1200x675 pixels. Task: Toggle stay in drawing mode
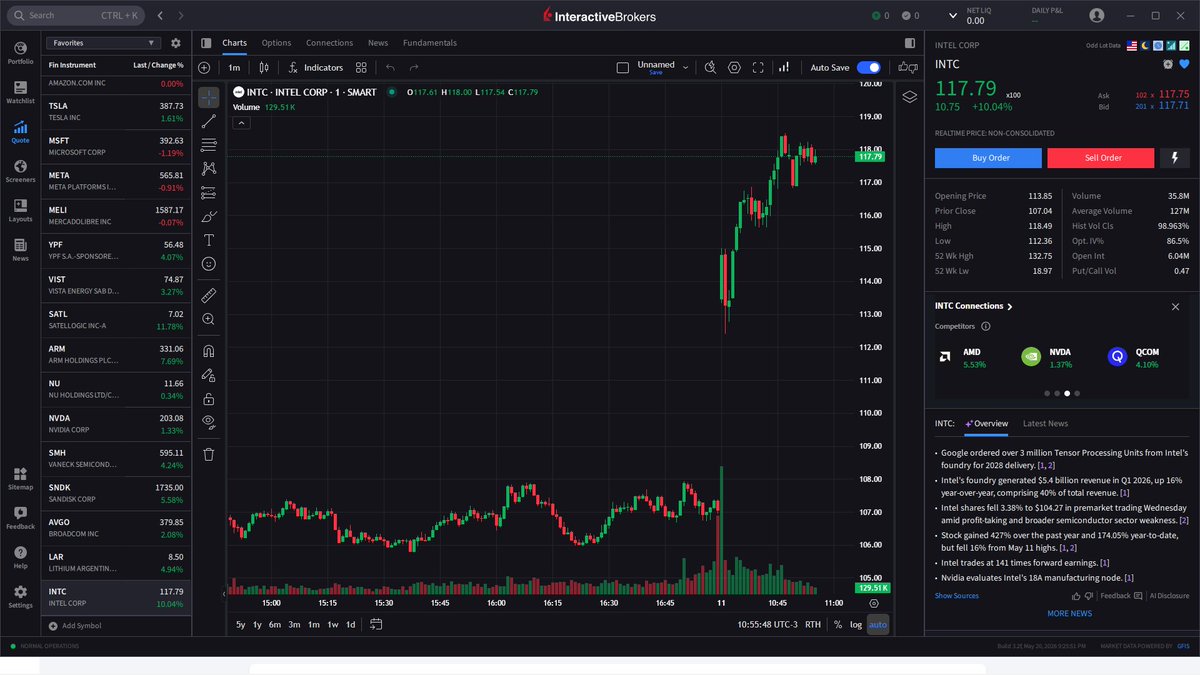(x=208, y=375)
